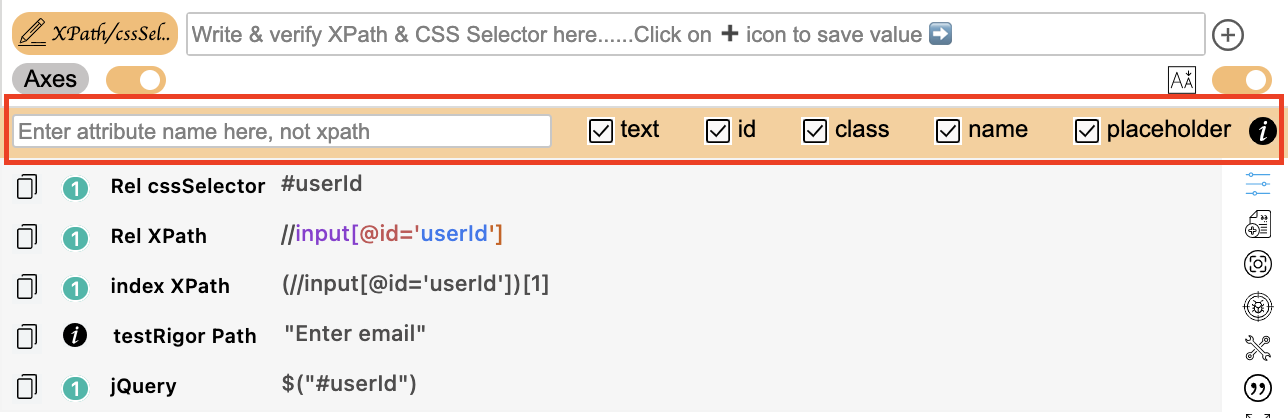Click the Axes label button

tap(51, 79)
